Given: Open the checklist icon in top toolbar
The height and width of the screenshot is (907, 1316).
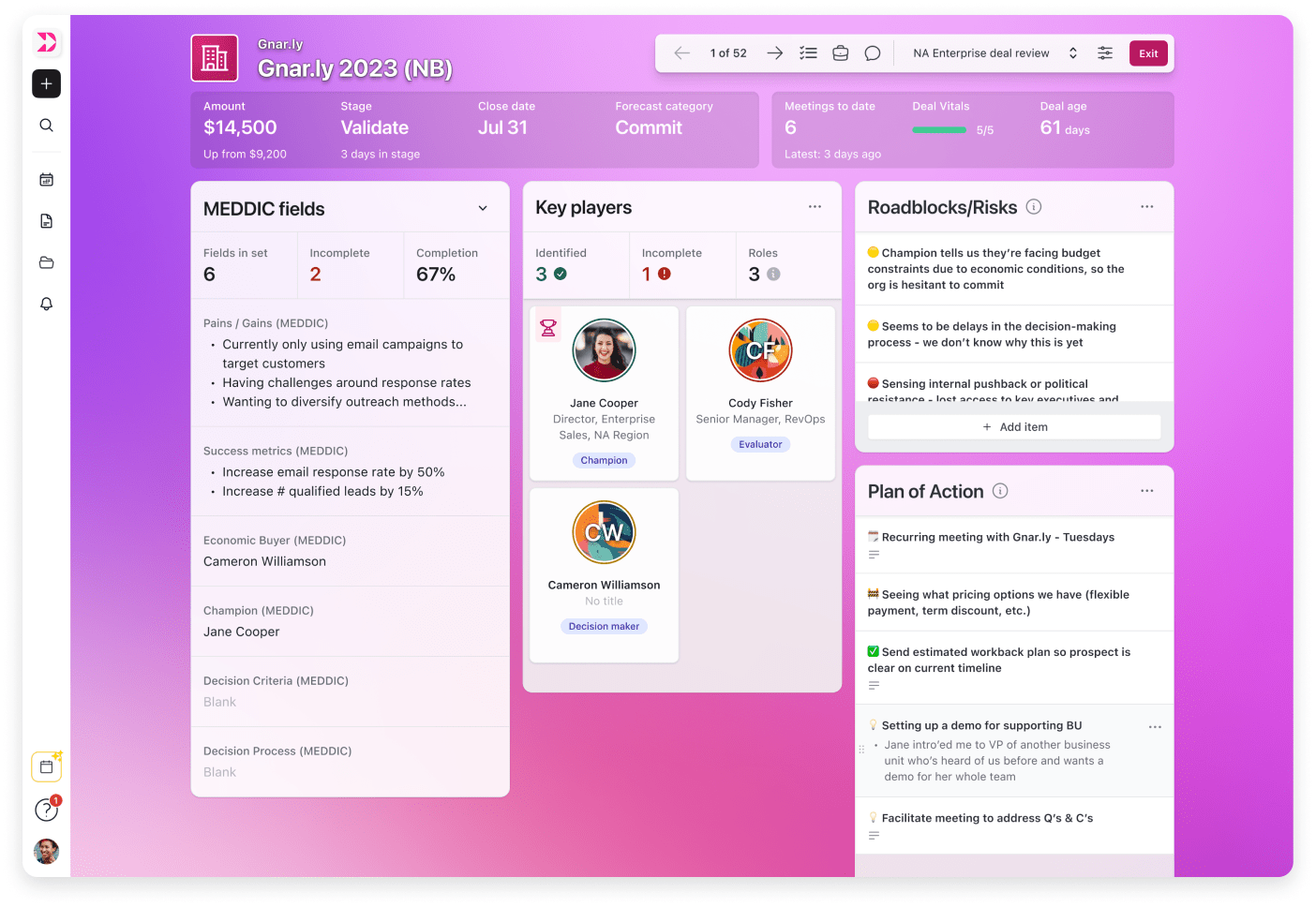Looking at the screenshot, I should [x=808, y=53].
